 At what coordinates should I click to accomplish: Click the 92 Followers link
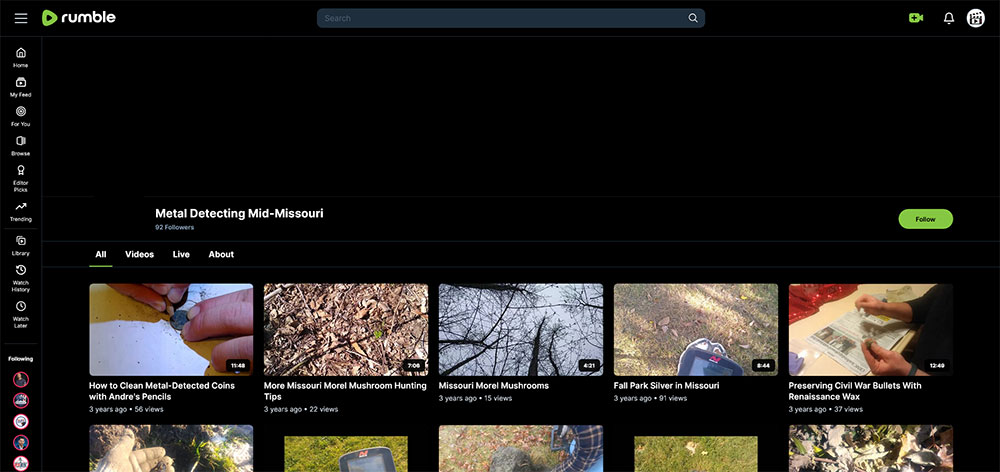175,227
